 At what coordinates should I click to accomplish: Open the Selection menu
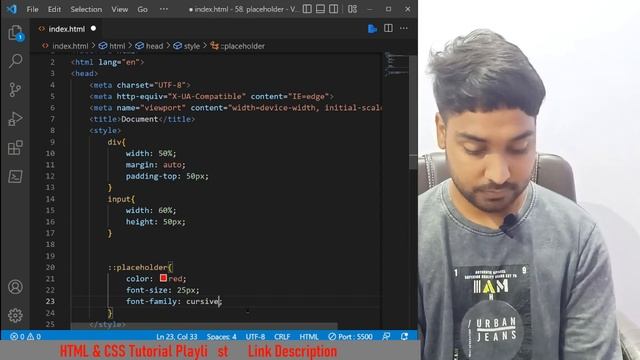coord(86,9)
